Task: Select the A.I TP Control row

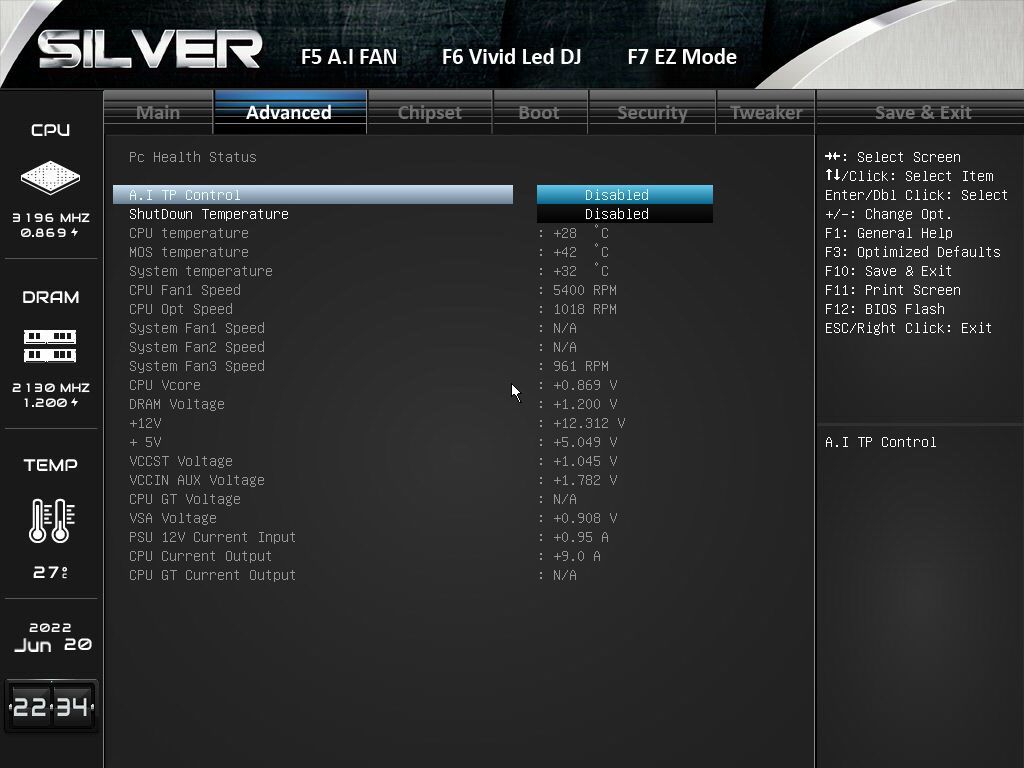Action: (313, 195)
